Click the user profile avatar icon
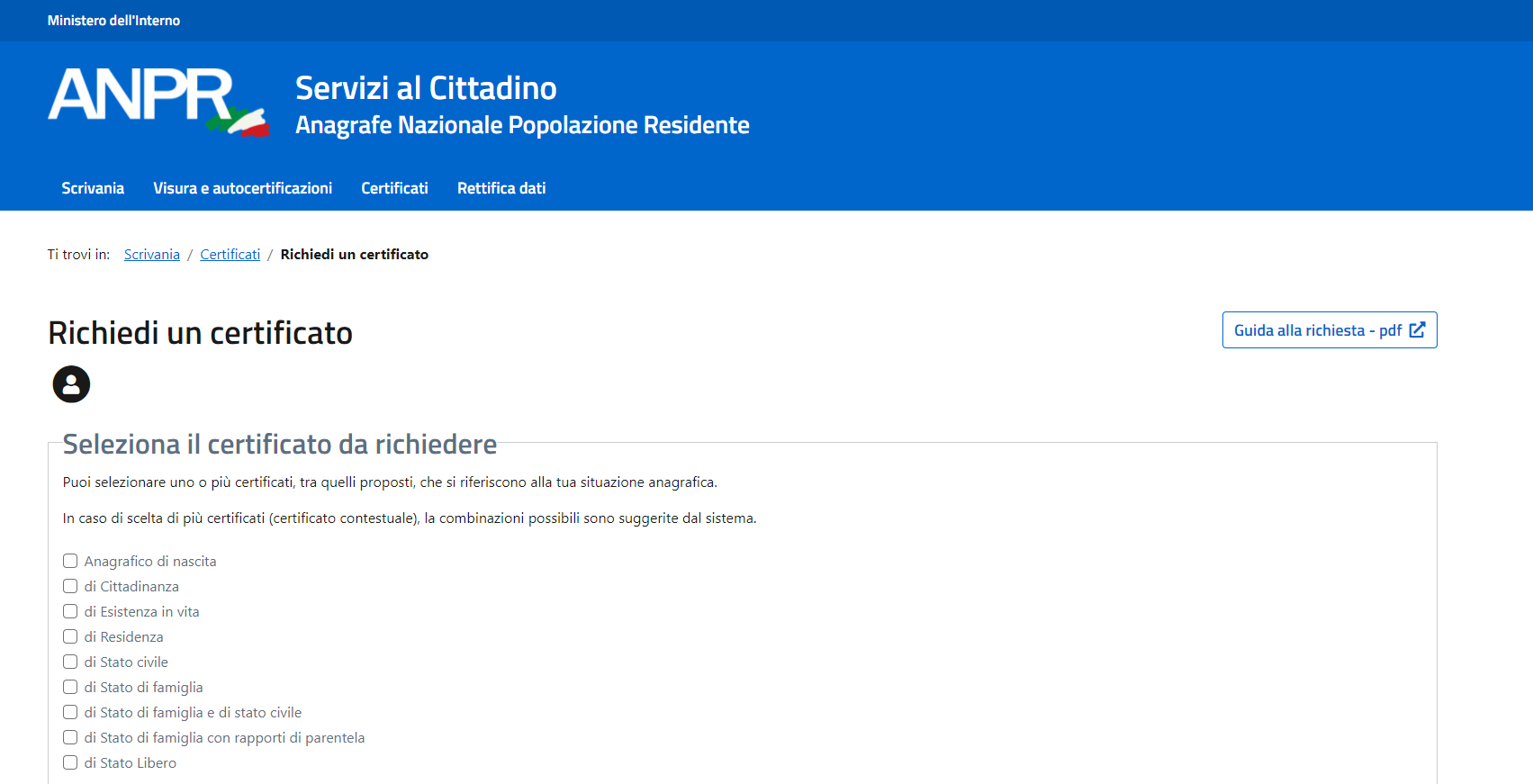The image size is (1533, 784). point(71,384)
